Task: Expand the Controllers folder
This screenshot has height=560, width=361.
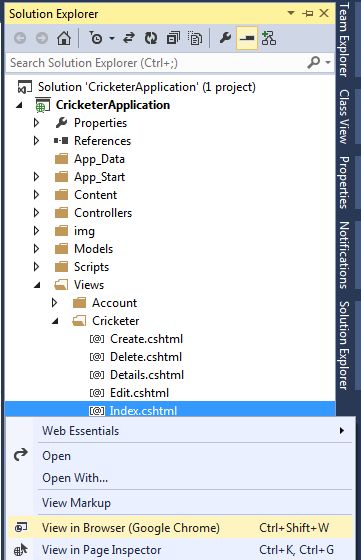Action: 36,213
